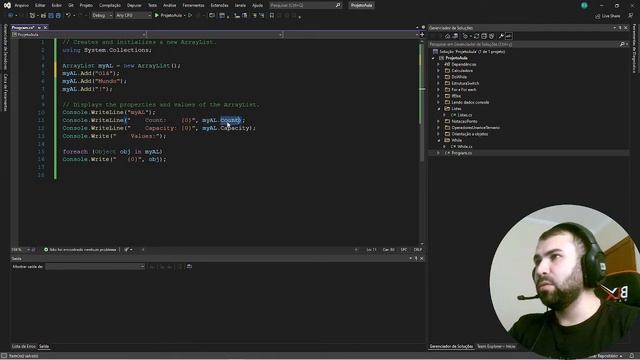Click the user account avatar icon
This screenshot has height=360, width=640.
[x=584, y=5]
